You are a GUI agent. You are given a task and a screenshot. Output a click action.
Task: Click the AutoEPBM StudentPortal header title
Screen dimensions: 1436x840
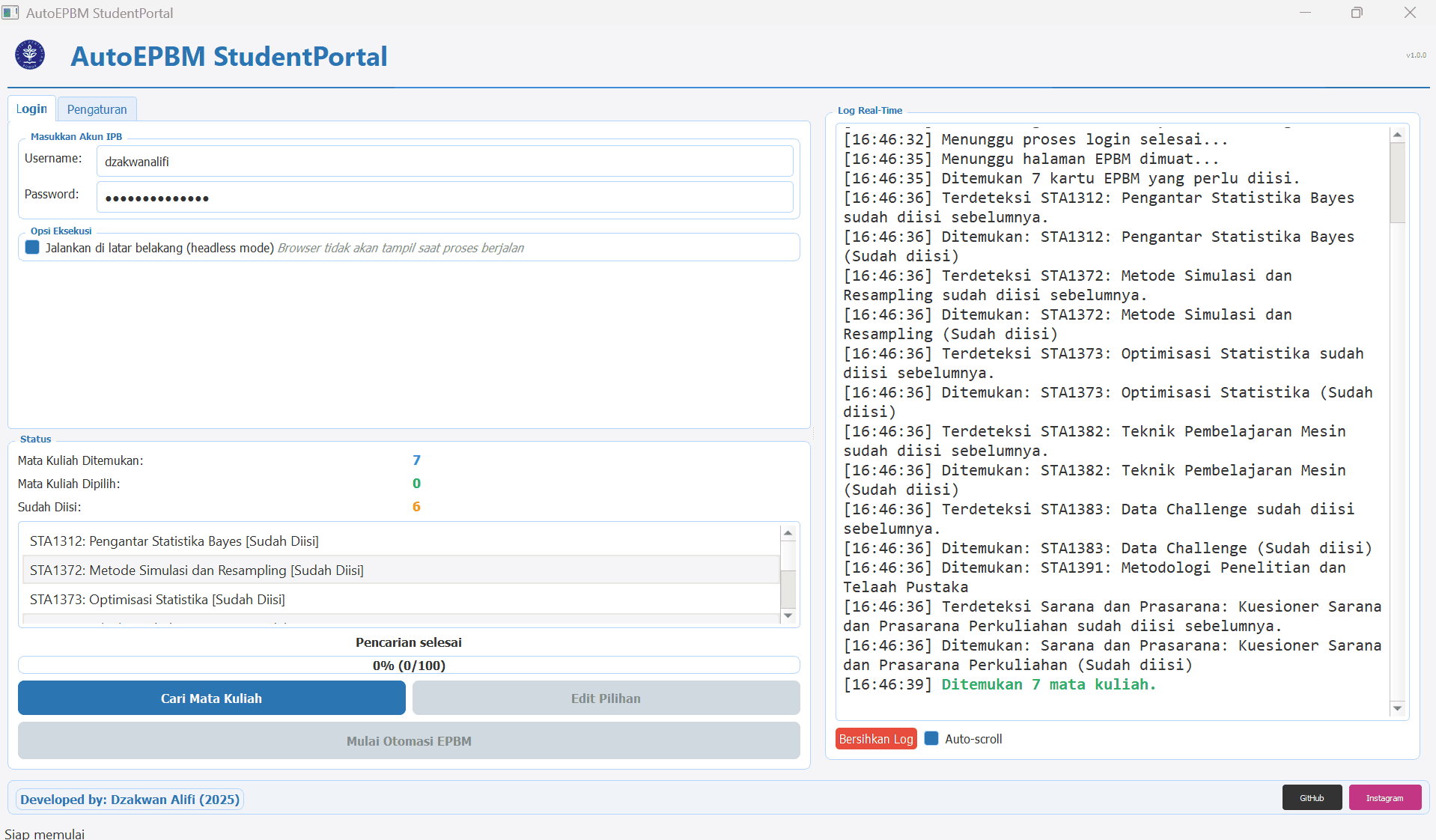[229, 56]
